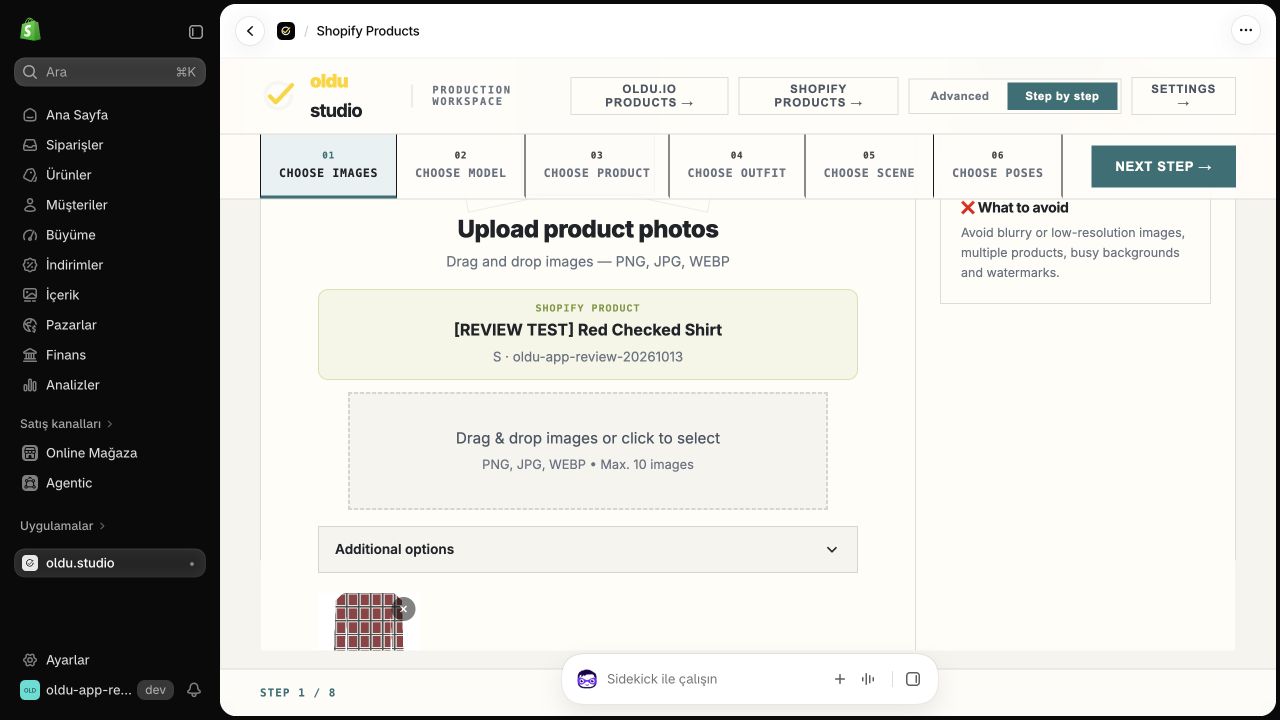Expand Uygulamalar section
The image size is (1280, 720).
63,526
